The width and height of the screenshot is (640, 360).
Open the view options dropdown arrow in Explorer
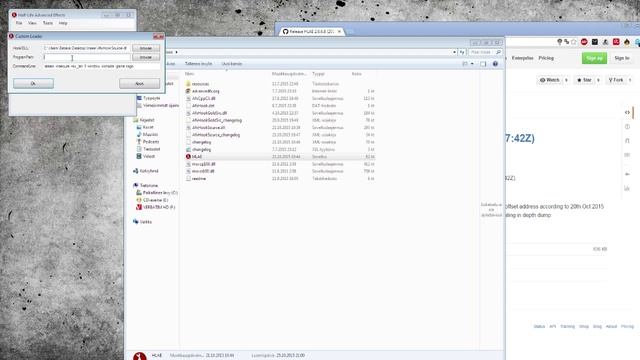[x=472, y=64]
